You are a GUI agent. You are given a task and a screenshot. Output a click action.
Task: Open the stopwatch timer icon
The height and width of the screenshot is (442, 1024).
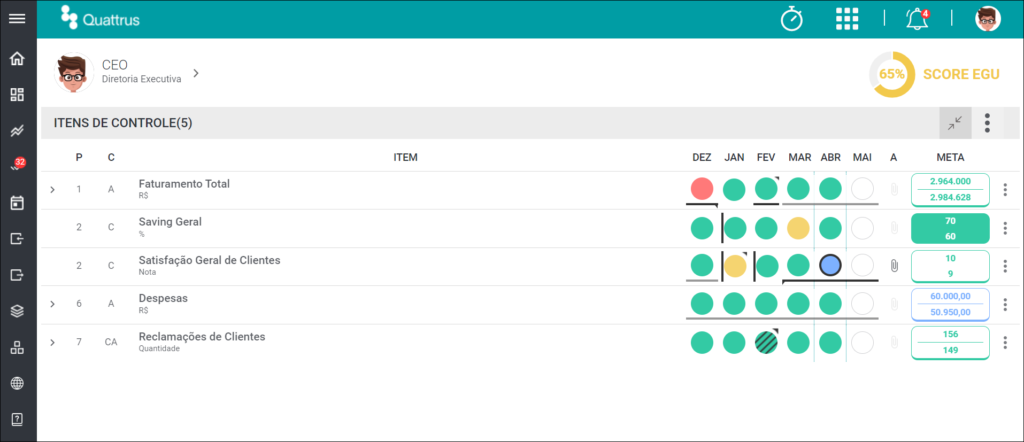point(792,18)
